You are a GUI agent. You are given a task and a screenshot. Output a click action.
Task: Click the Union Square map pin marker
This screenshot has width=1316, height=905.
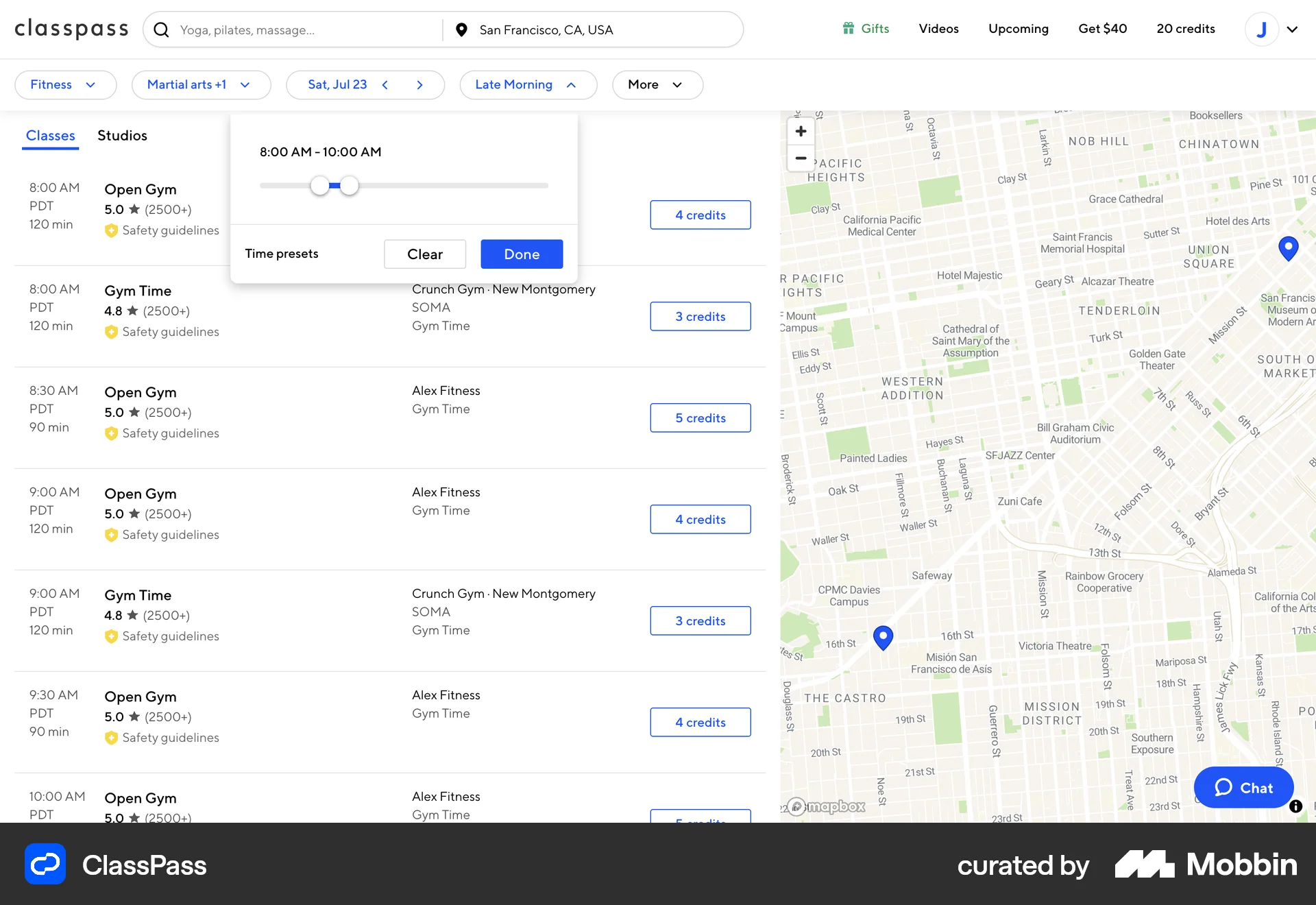coord(1289,248)
